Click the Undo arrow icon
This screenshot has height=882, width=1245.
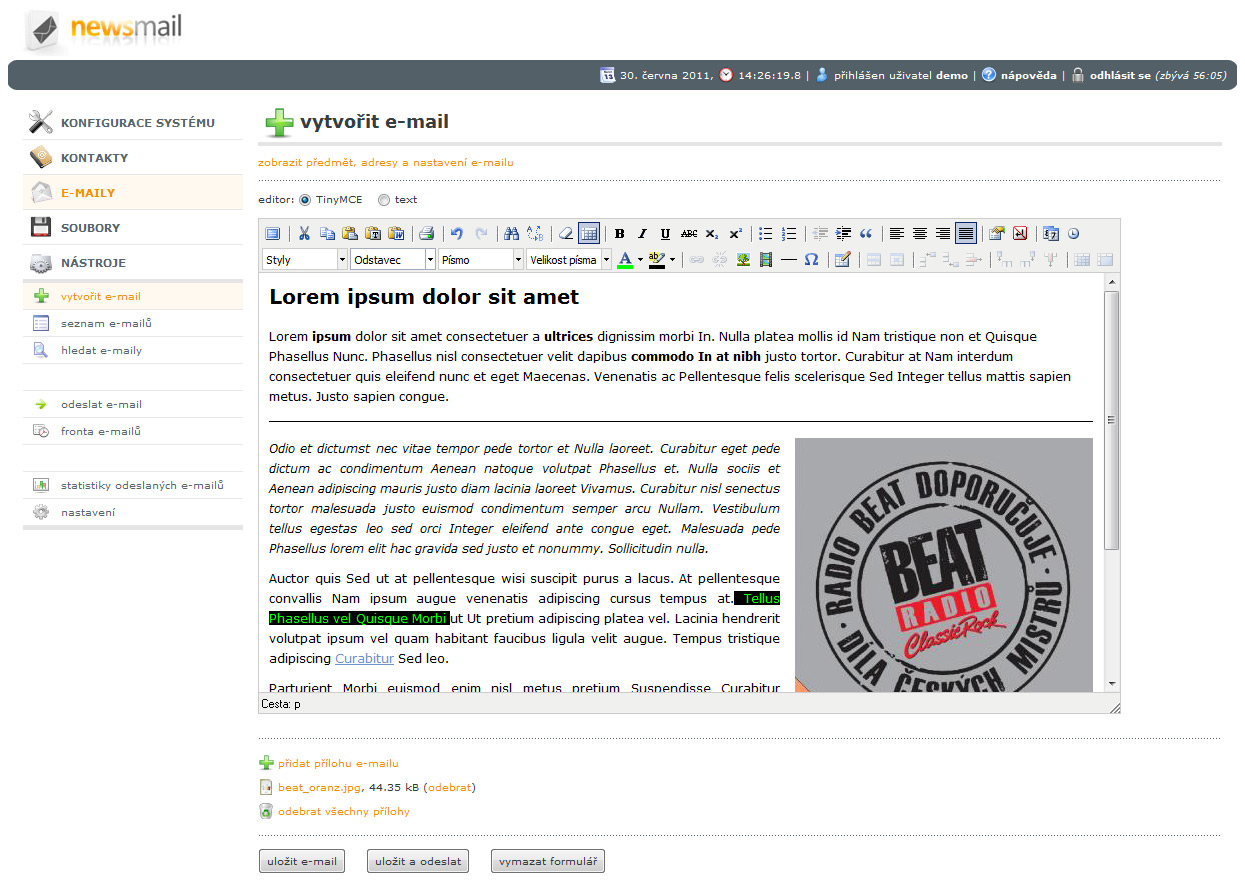click(x=457, y=234)
